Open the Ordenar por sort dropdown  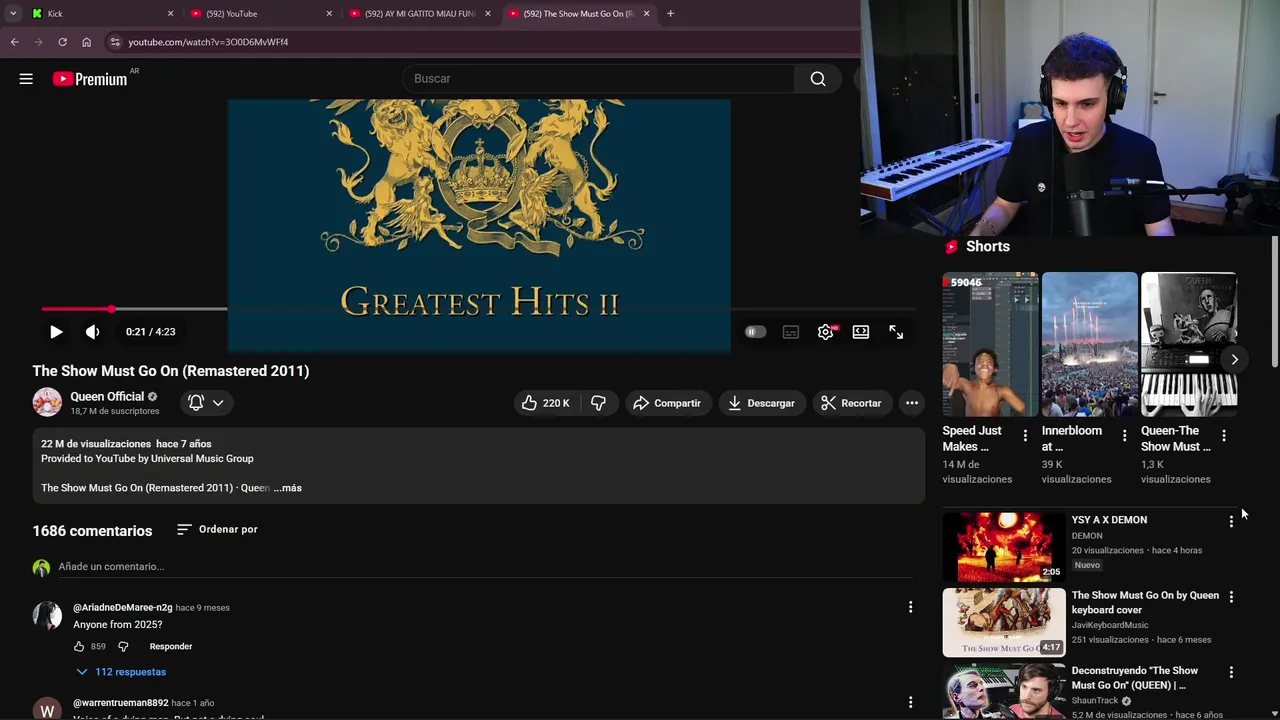point(217,529)
